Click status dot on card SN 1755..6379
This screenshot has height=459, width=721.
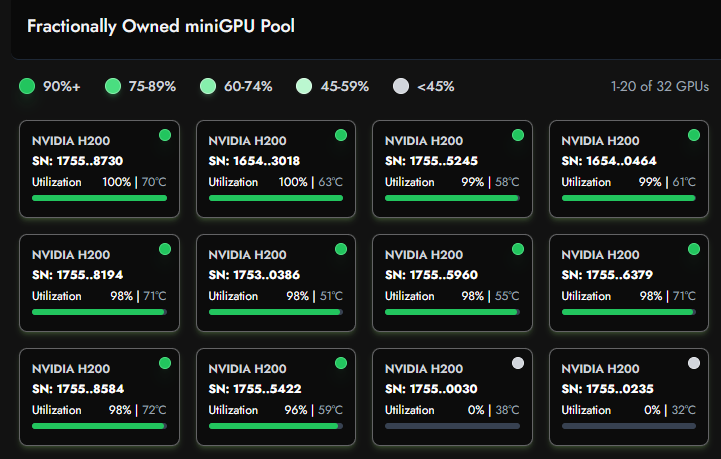click(x=694, y=249)
